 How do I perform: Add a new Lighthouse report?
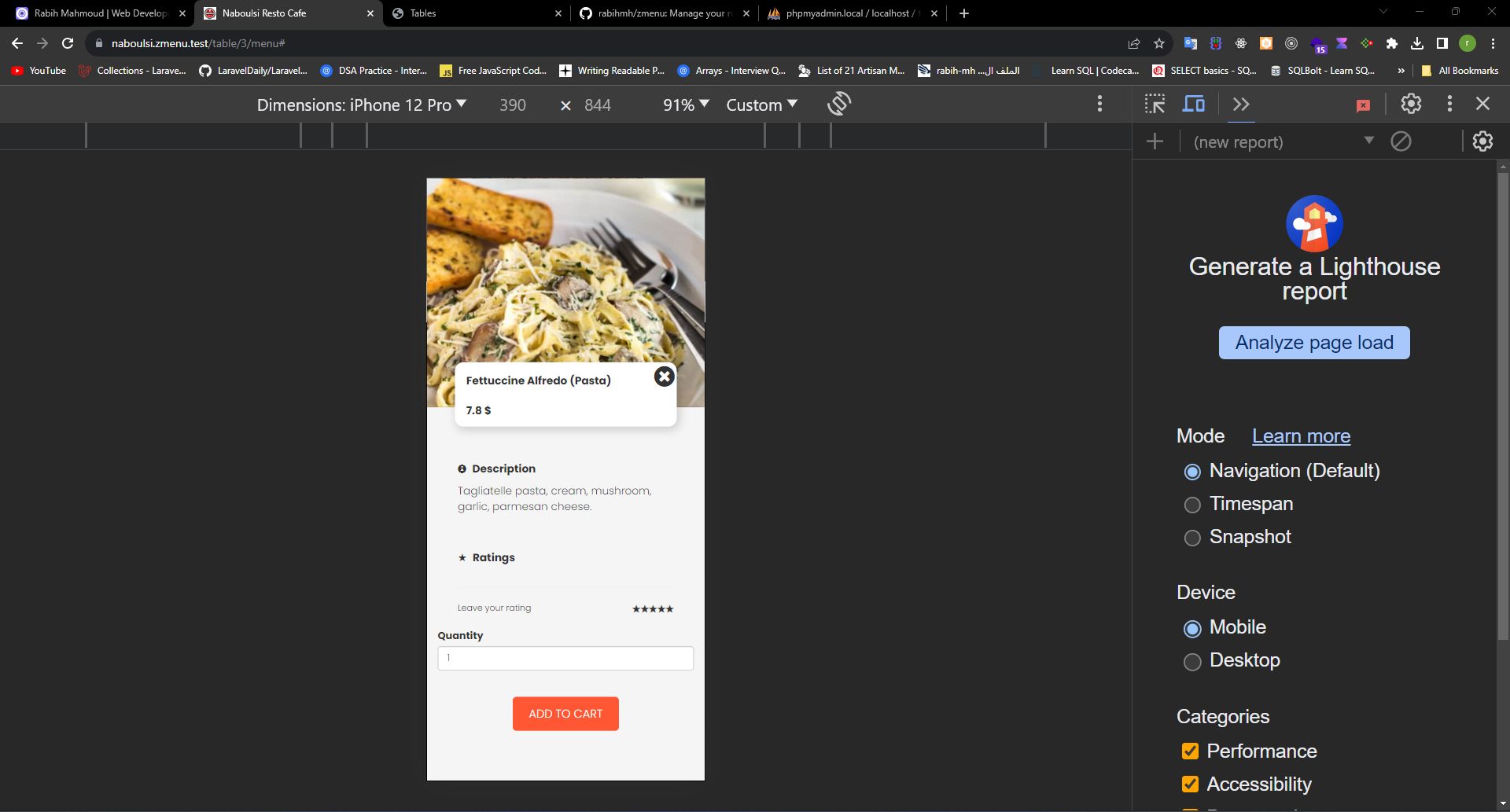point(1155,141)
